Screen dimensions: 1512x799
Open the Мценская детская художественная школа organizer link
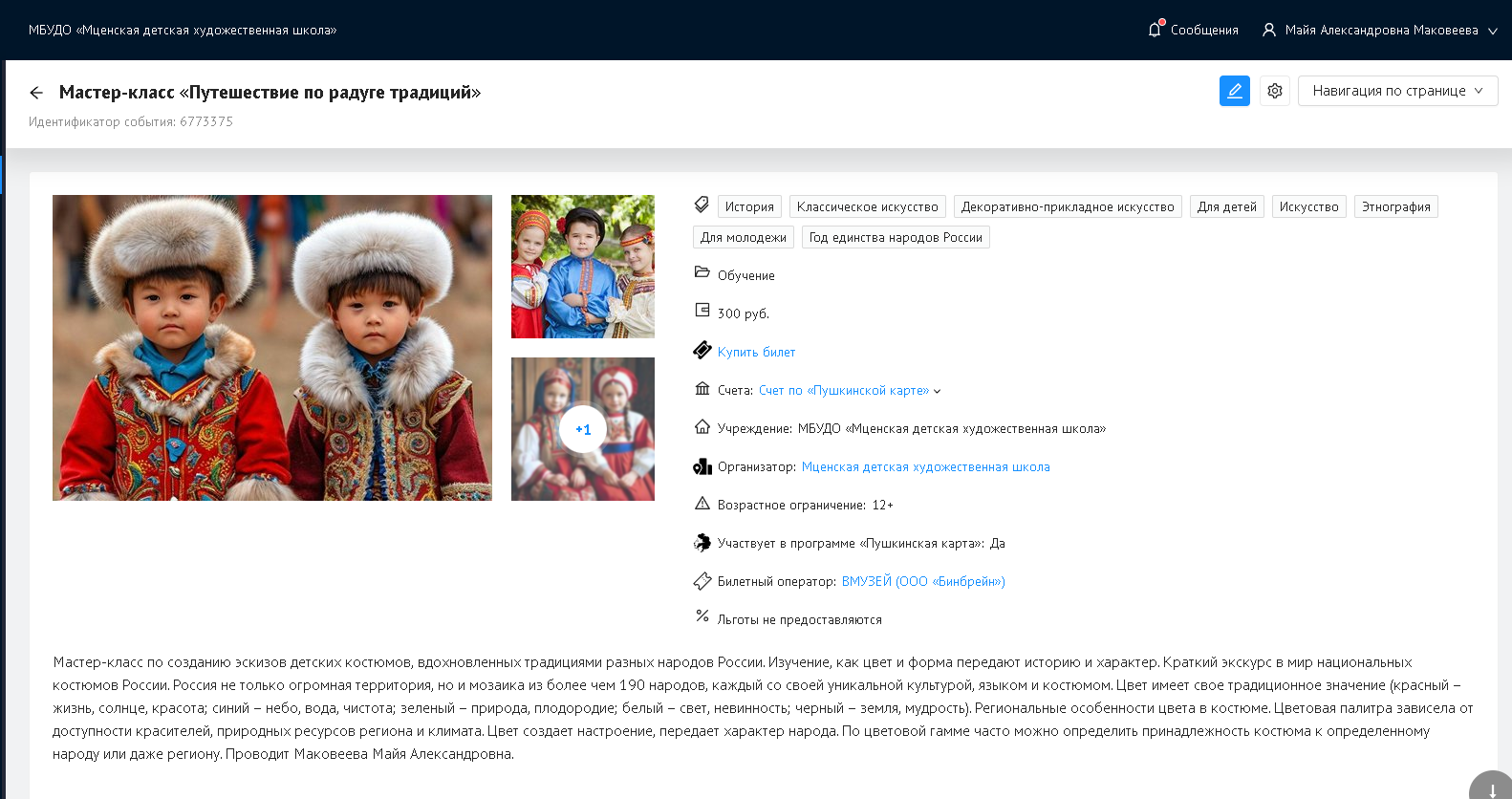click(x=925, y=466)
